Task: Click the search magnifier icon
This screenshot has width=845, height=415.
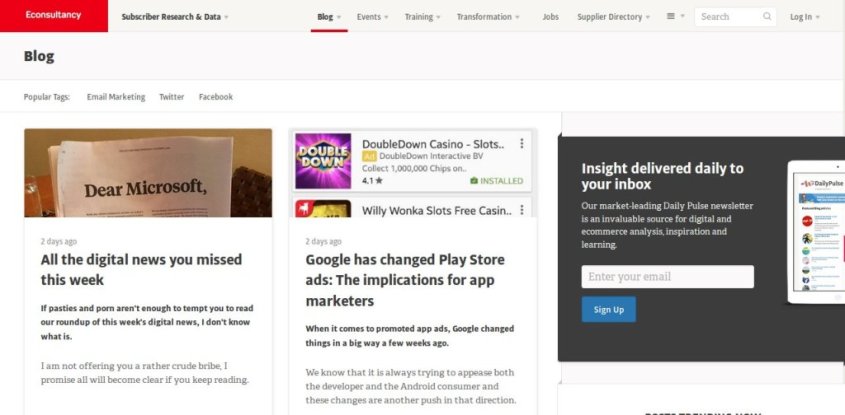Action: [767, 17]
